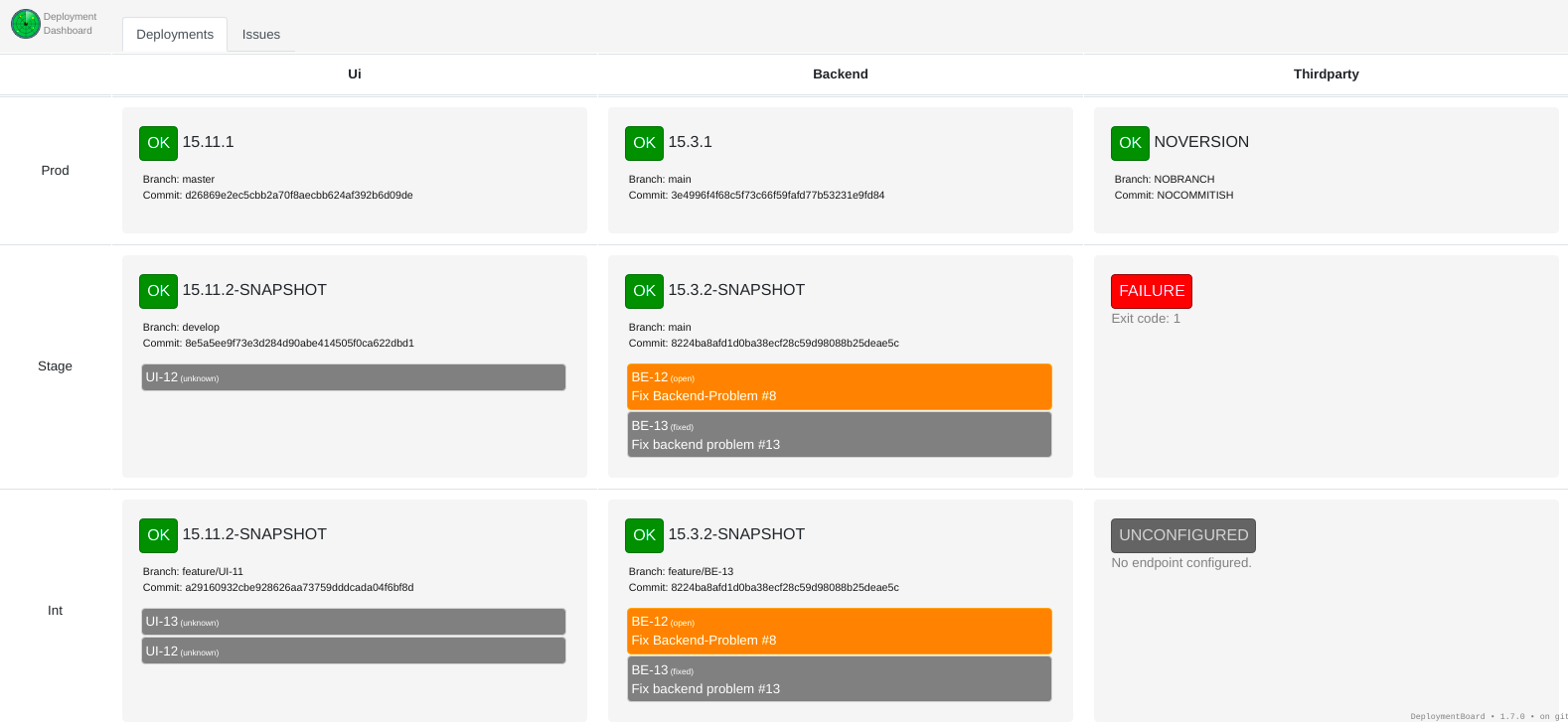Click the red FAILURE status badge

click(1152, 291)
